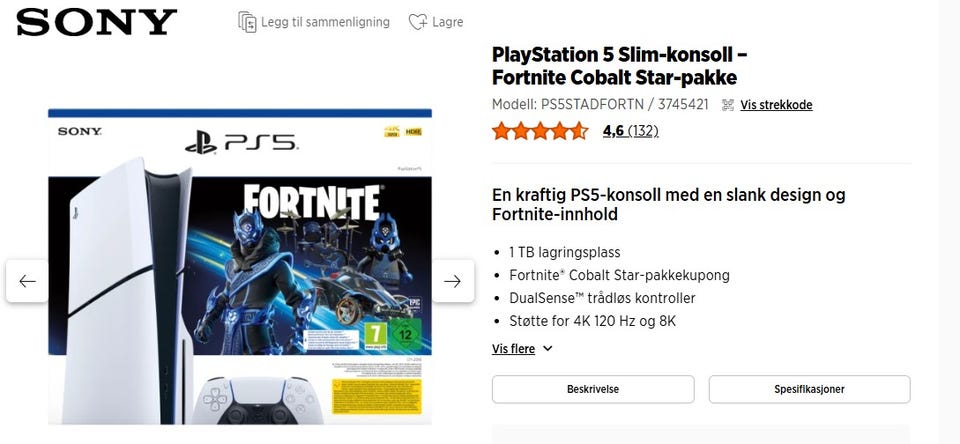
Task: Click the PS5 logo on product box
Action: 240,141
